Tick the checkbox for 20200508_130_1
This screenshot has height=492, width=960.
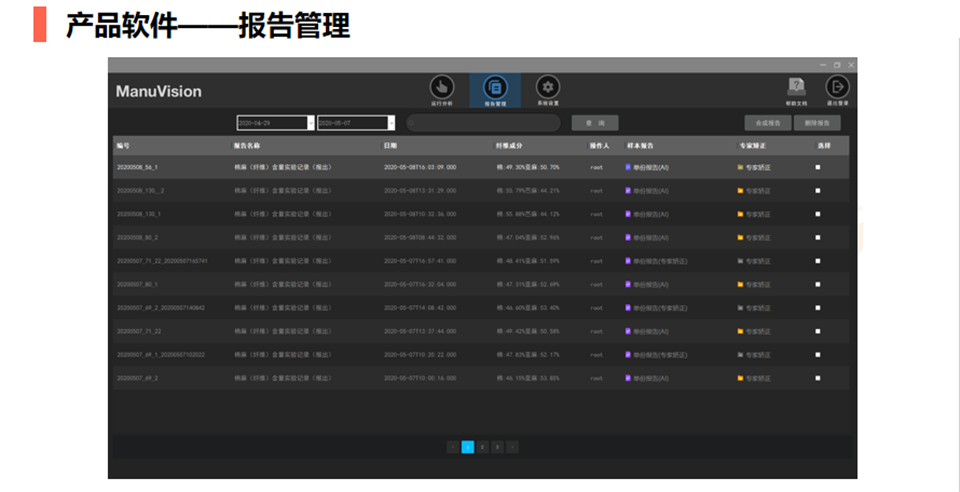(817, 214)
